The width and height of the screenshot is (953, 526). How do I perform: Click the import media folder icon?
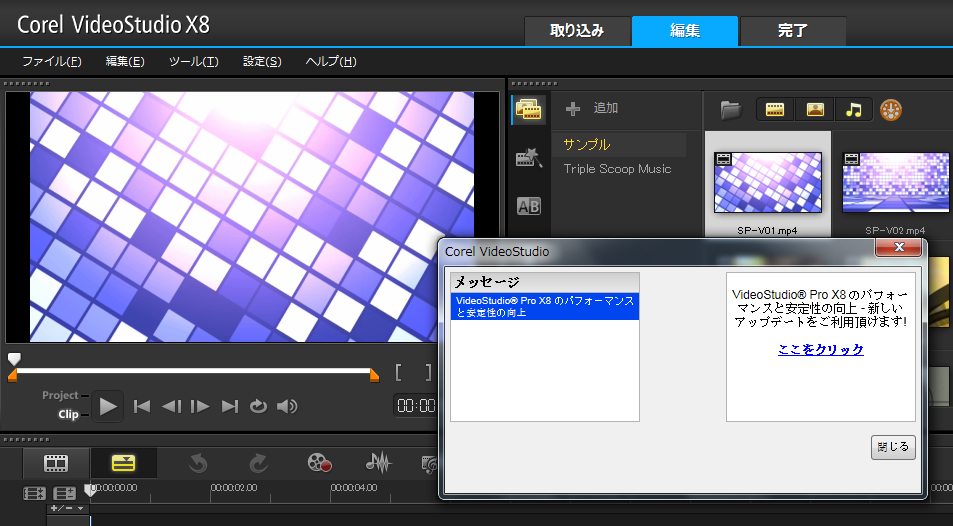[x=731, y=109]
